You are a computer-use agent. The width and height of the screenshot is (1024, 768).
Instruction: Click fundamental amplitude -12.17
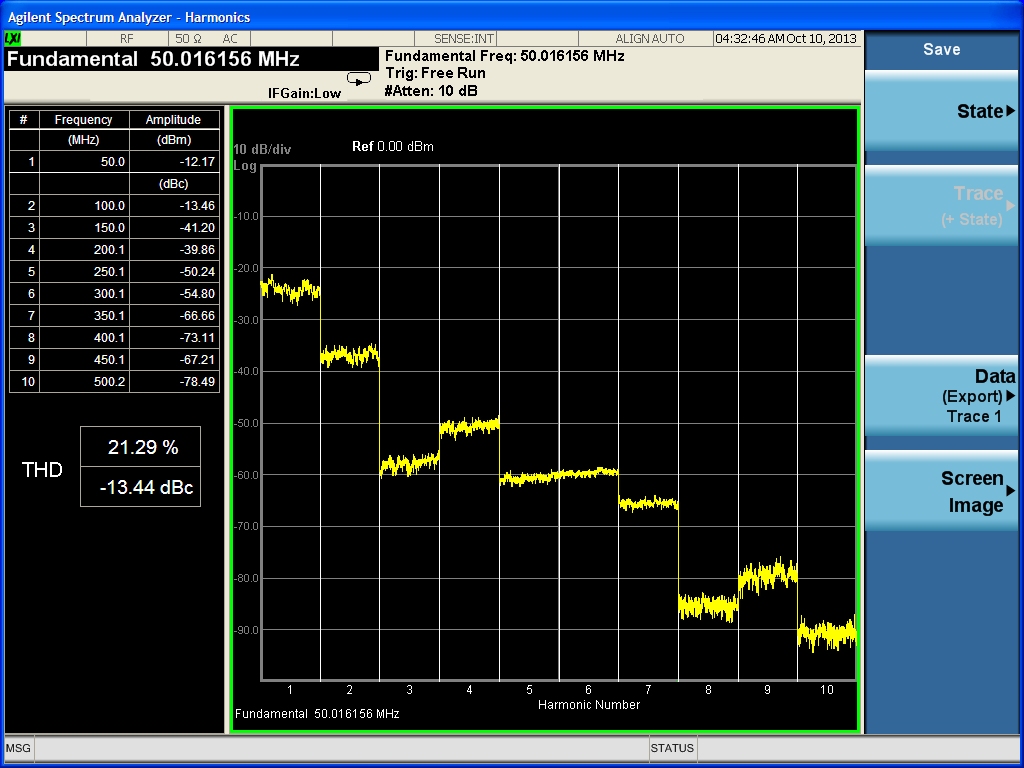click(x=174, y=161)
